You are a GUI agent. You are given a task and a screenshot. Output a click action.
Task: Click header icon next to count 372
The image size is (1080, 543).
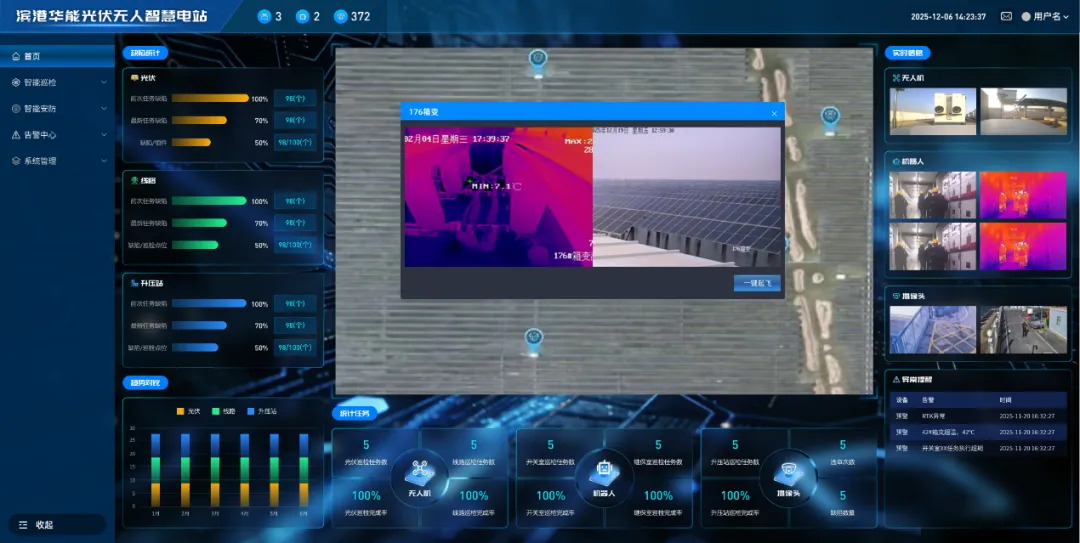pos(340,17)
